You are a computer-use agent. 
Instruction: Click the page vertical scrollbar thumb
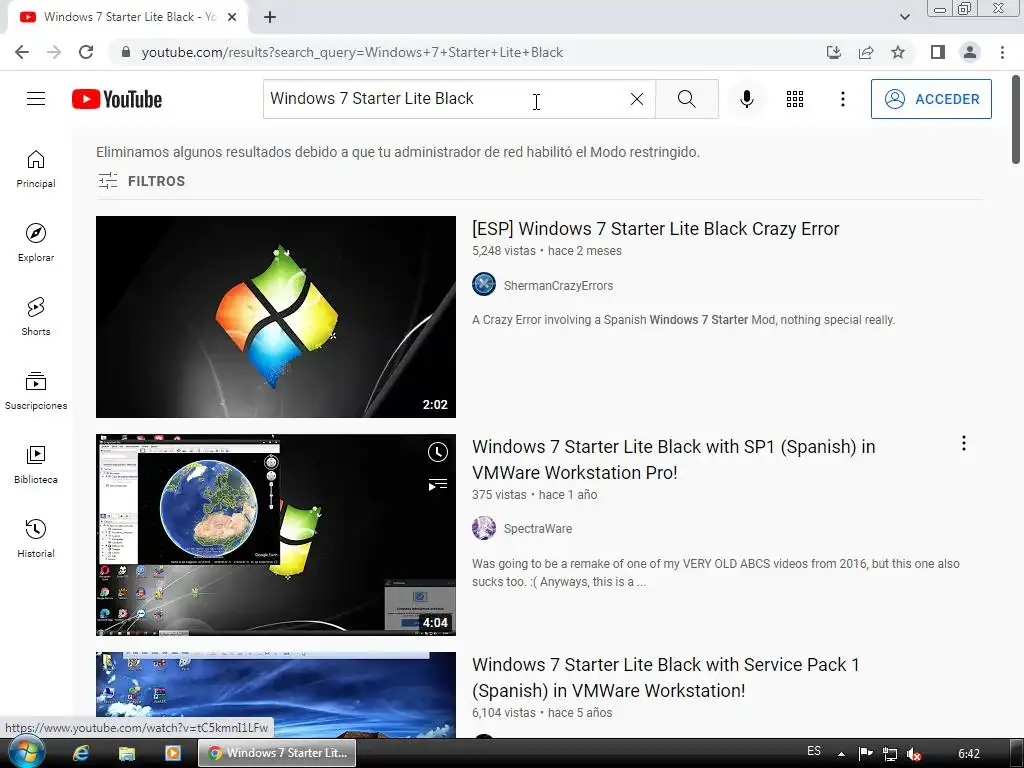tap(1016, 120)
